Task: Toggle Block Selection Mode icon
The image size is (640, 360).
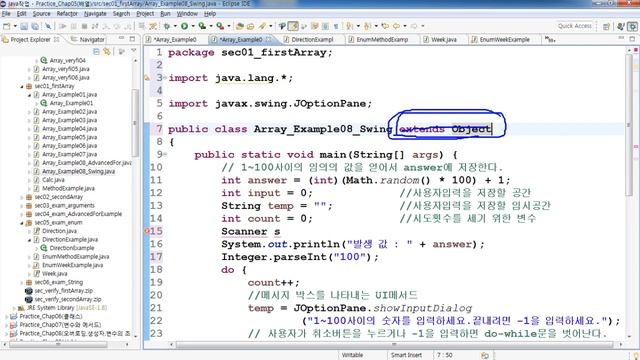Action: click(325, 26)
